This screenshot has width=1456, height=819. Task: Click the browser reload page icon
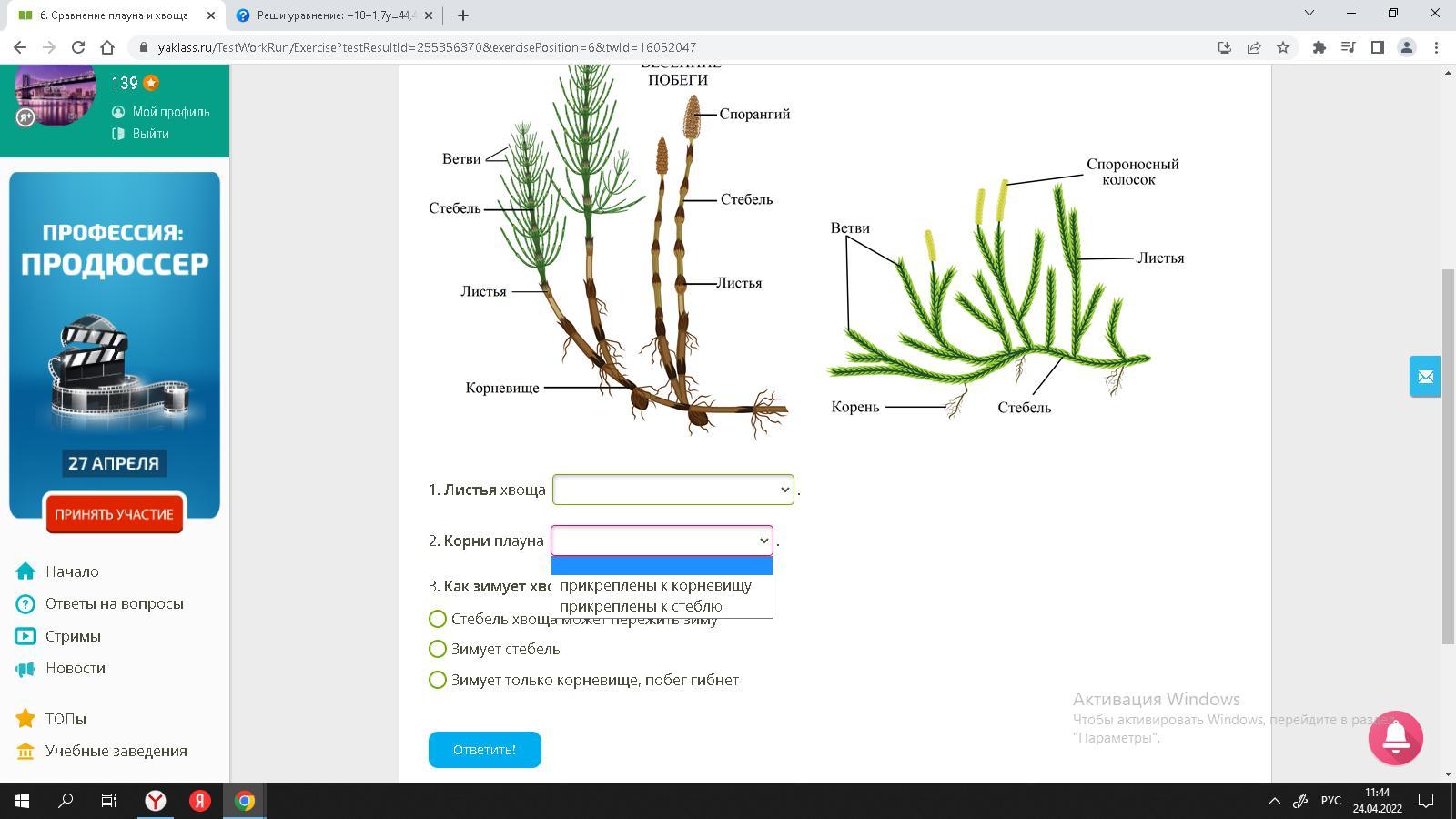(78, 47)
